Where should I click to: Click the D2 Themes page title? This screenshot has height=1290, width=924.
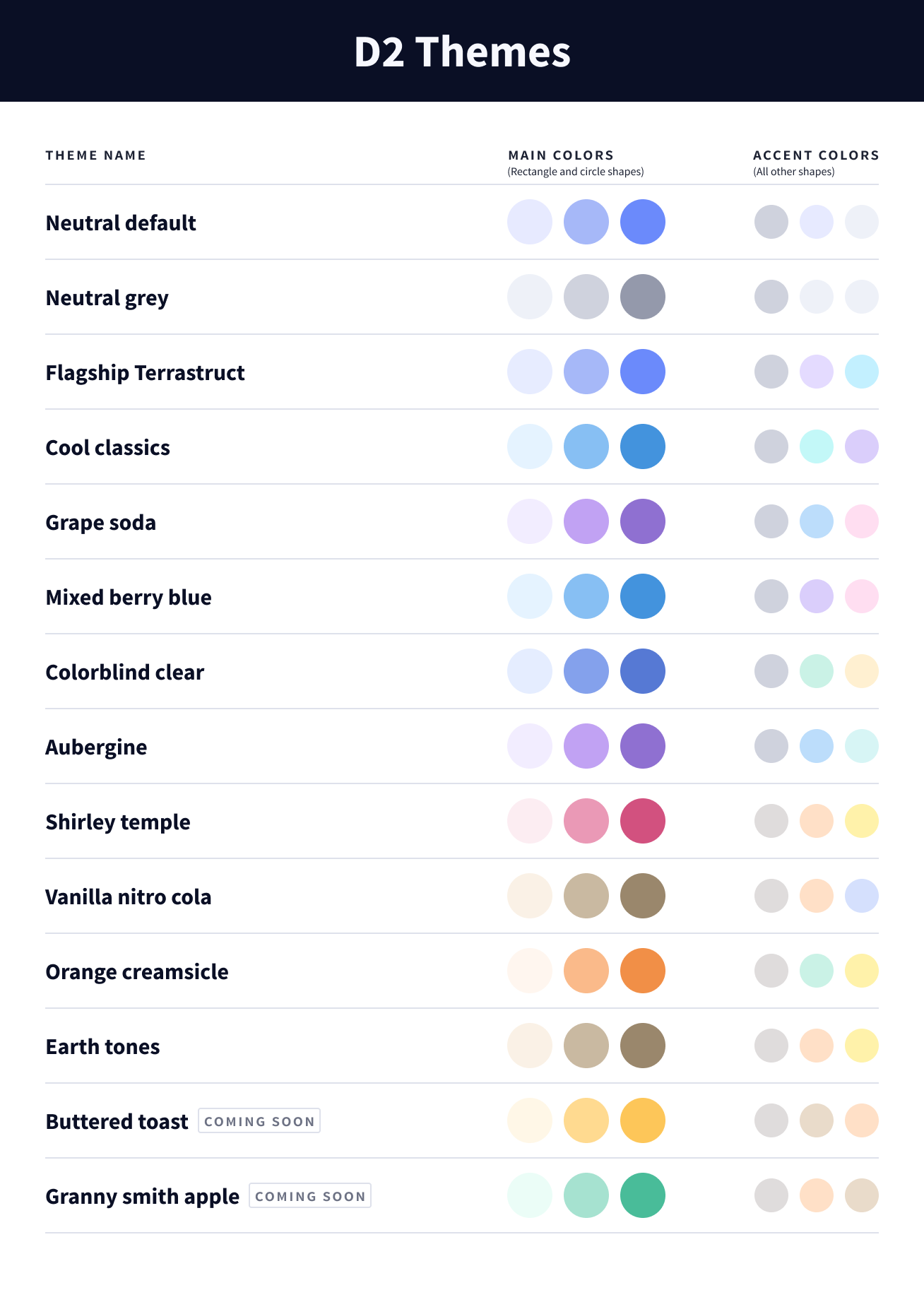[x=462, y=52]
